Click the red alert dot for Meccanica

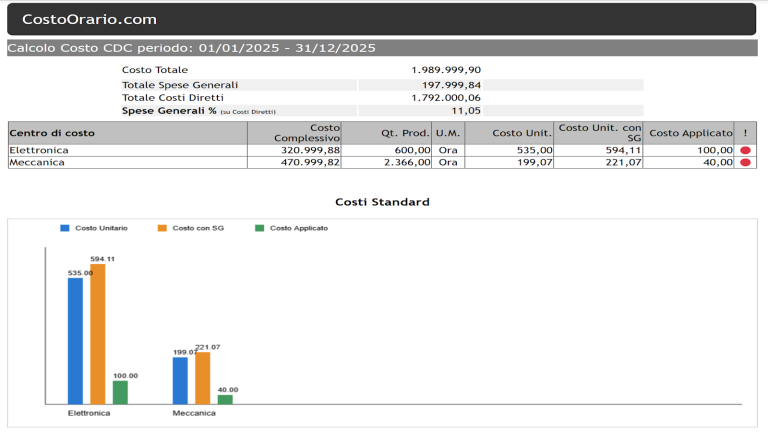click(745, 162)
